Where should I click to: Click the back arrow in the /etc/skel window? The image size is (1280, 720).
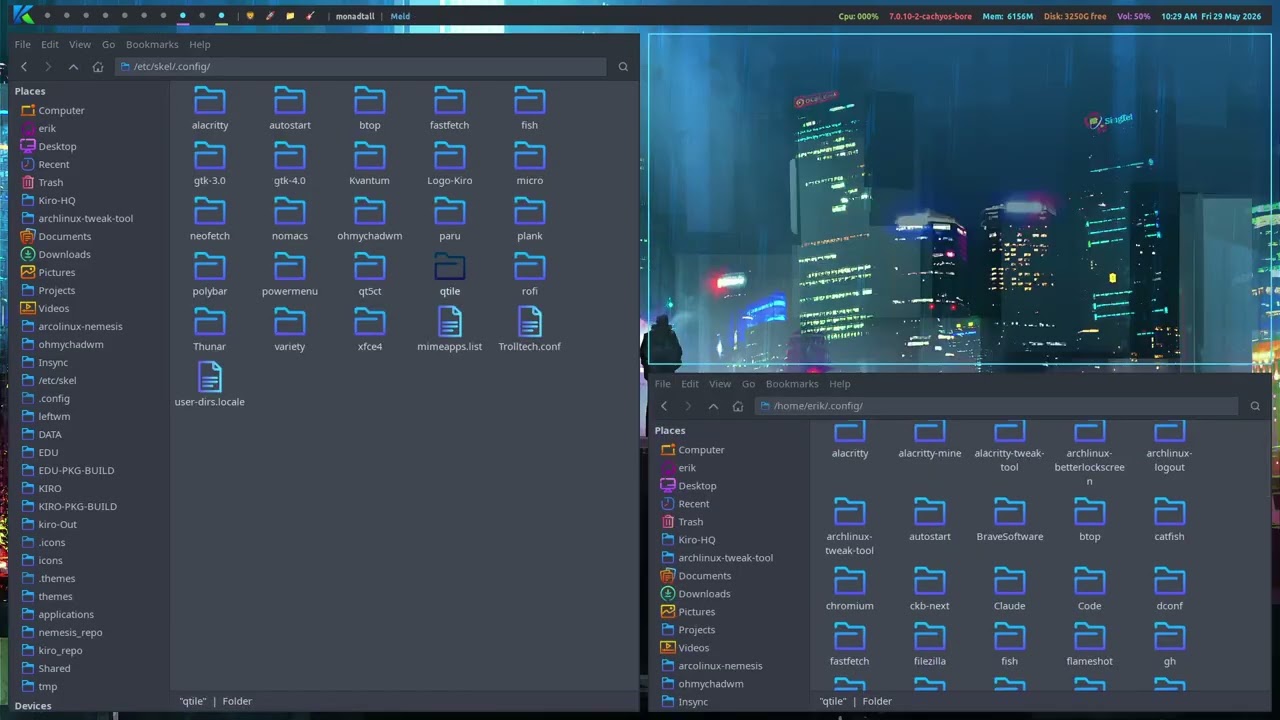tap(24, 67)
